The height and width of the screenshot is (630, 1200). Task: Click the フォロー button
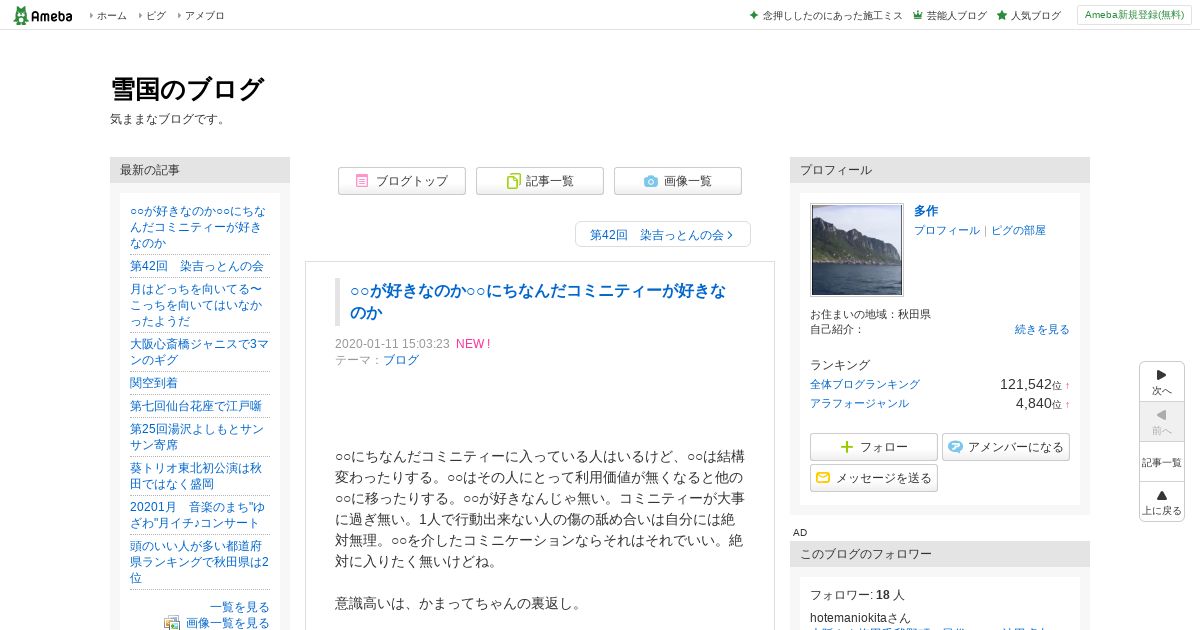pyautogui.click(x=874, y=447)
